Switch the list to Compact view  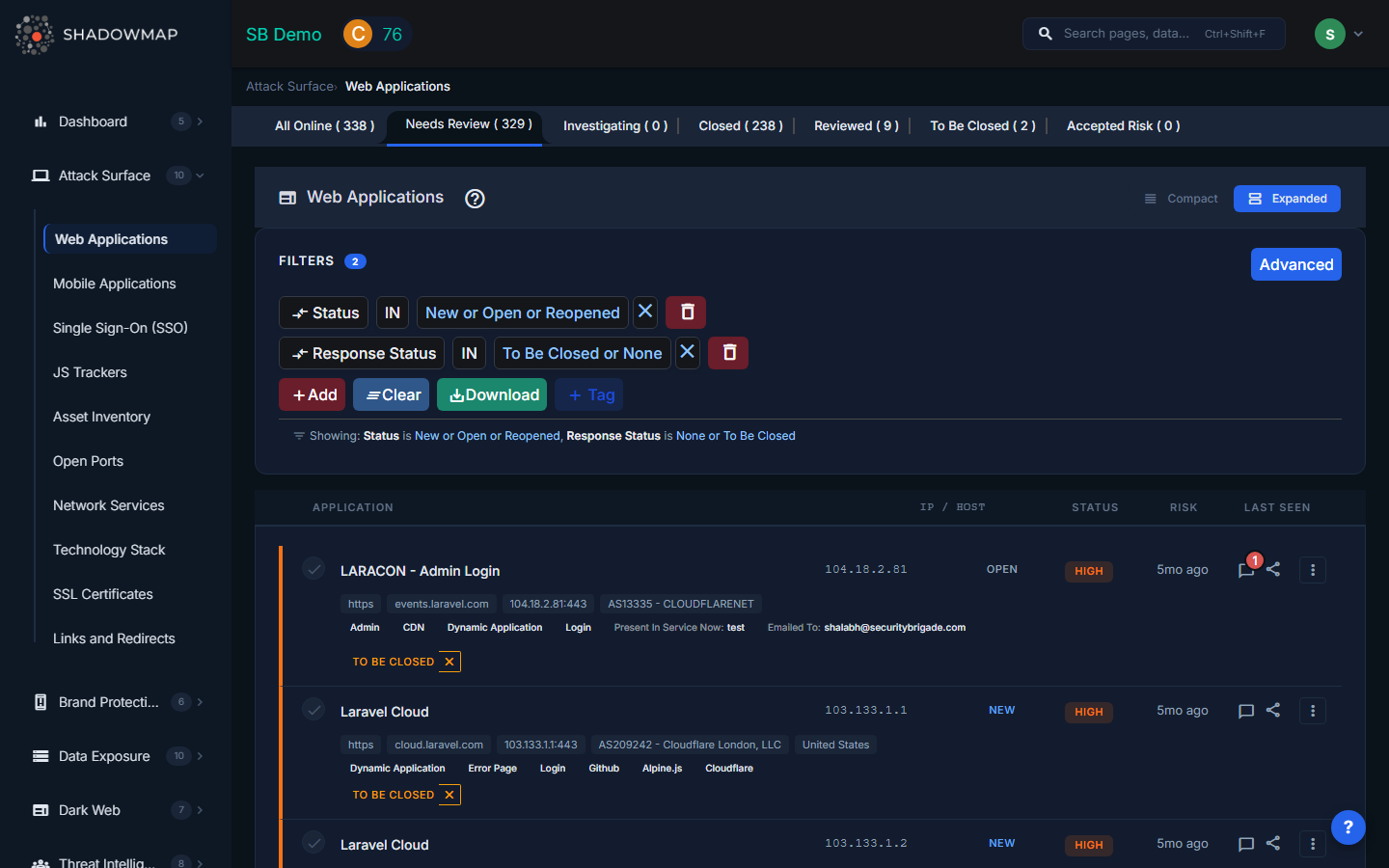click(1181, 198)
